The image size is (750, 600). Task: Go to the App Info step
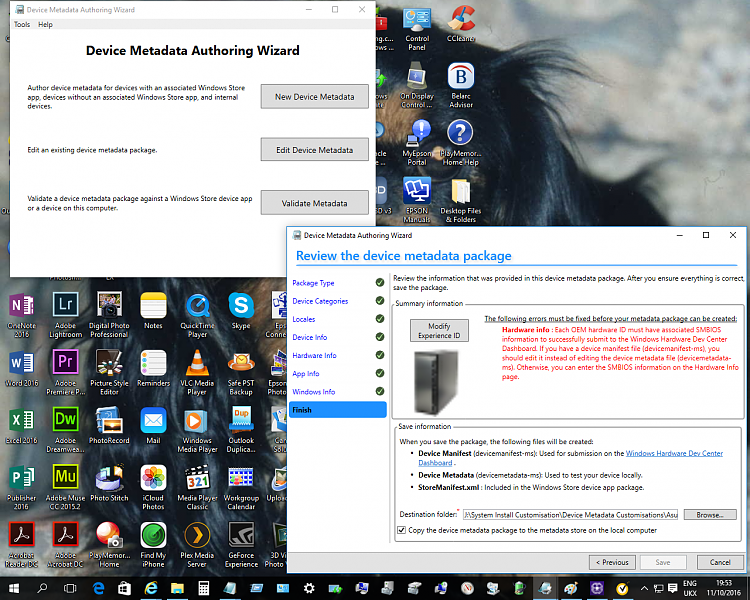pos(306,374)
